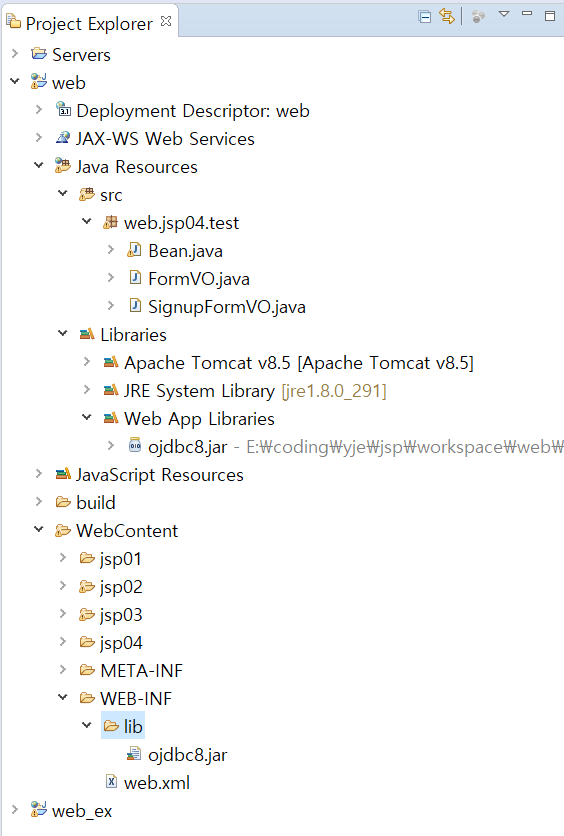Click the META-INF folder icon
The height and width of the screenshot is (836, 564).
coord(87,670)
